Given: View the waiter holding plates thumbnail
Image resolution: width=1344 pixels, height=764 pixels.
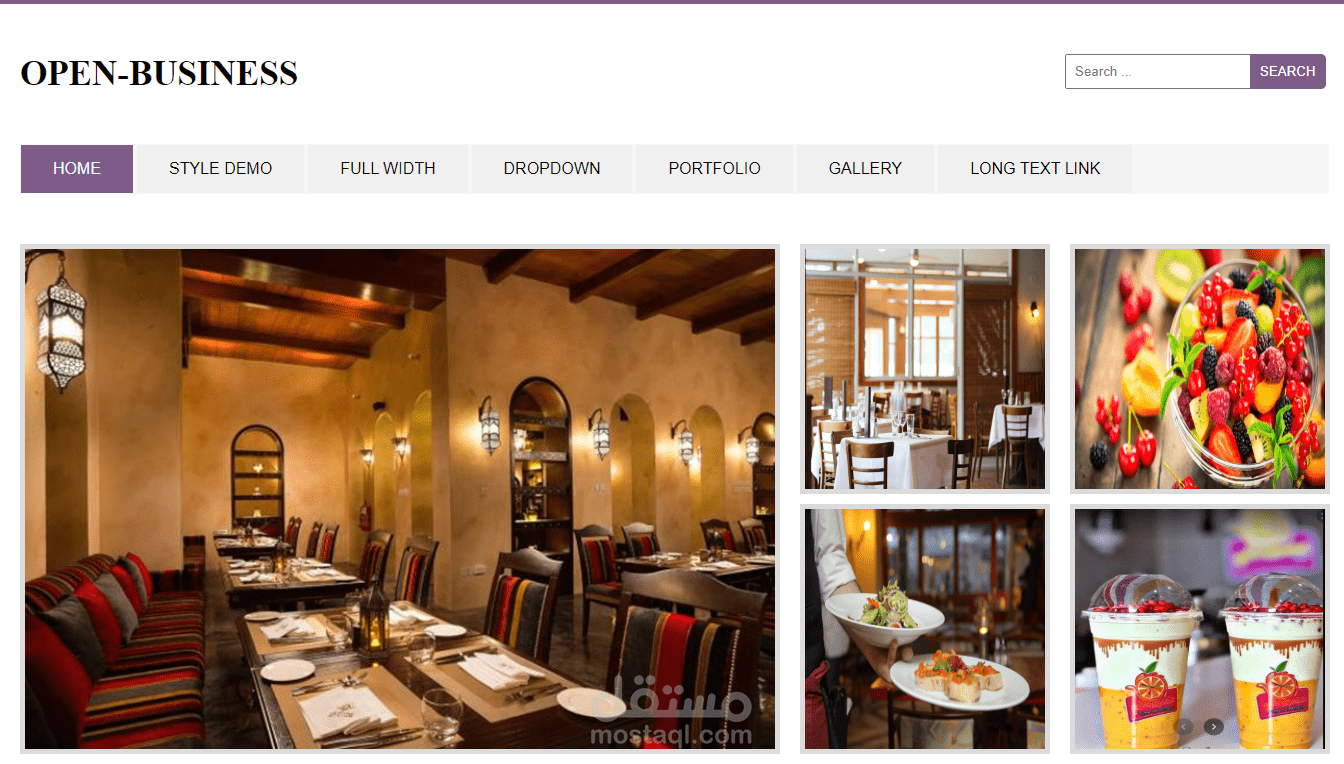Looking at the screenshot, I should 925,629.
